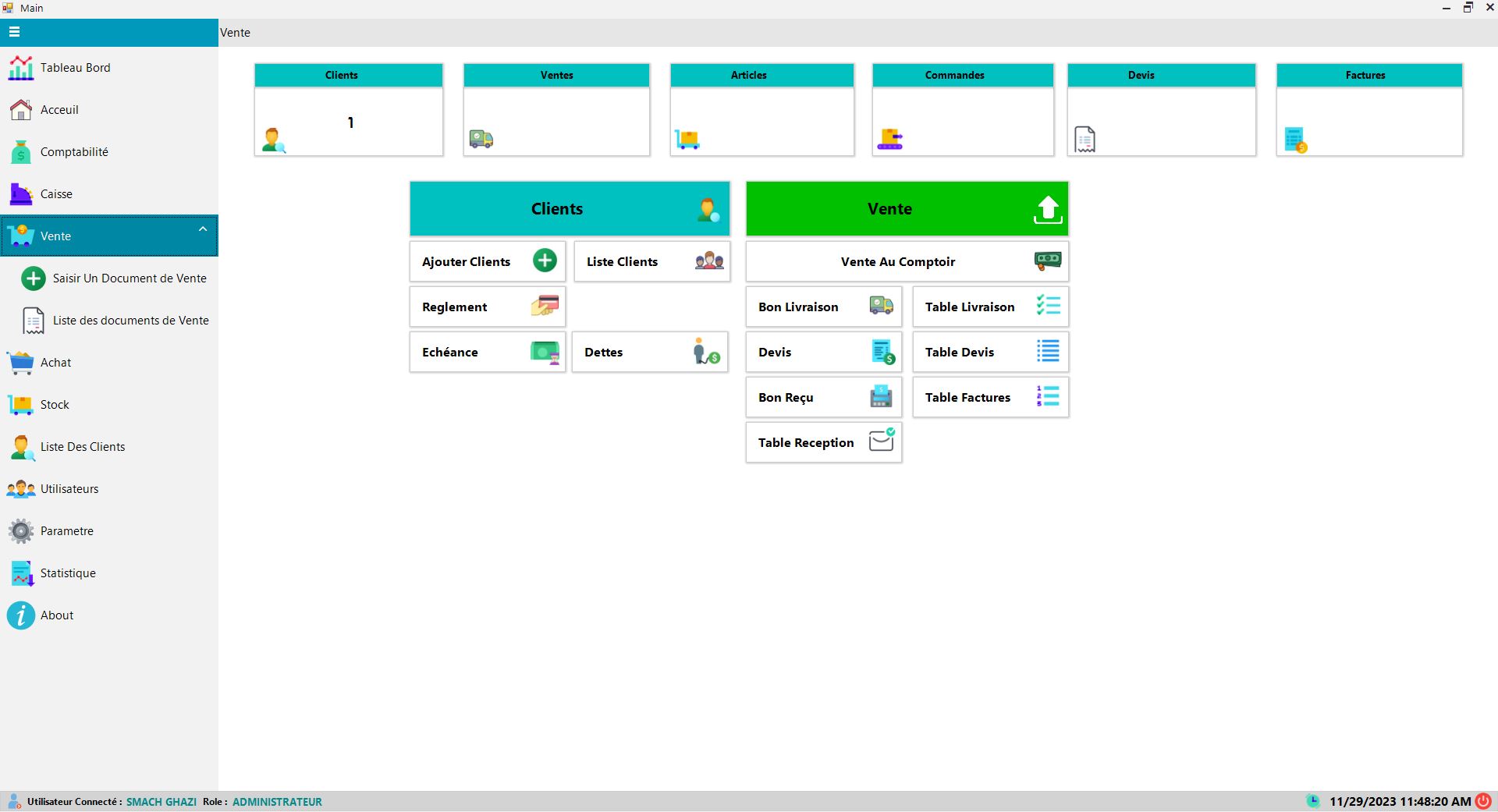Click the conveyor icon in Commandes card
Image resolution: width=1498 pixels, height=812 pixels.
pyautogui.click(x=889, y=140)
